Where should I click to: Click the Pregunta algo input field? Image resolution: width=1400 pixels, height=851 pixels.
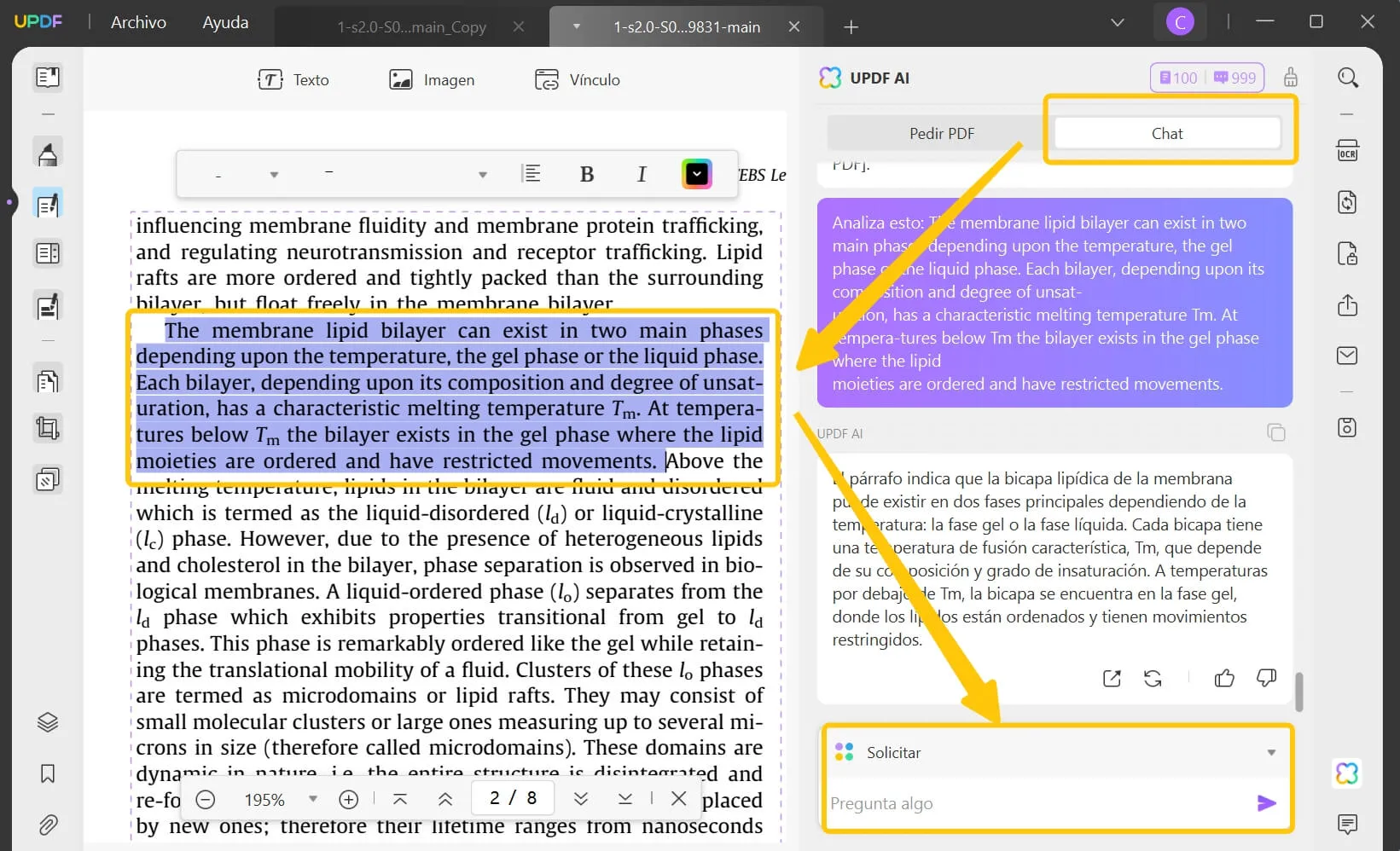pos(1037,802)
